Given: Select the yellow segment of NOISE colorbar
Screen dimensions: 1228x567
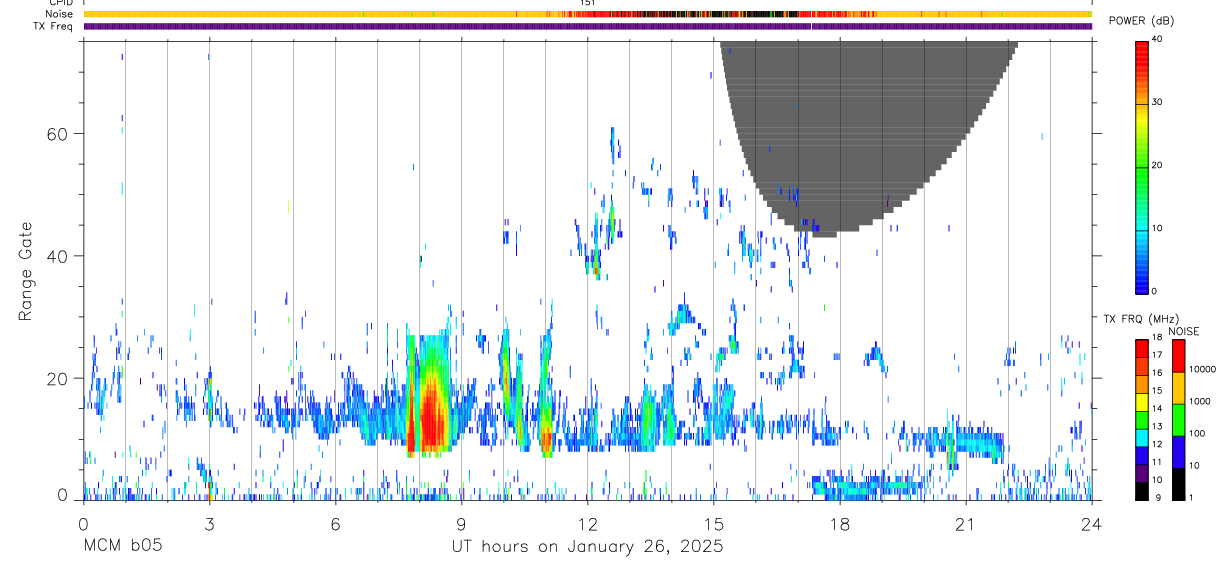Looking at the screenshot, I should (x=1179, y=387).
